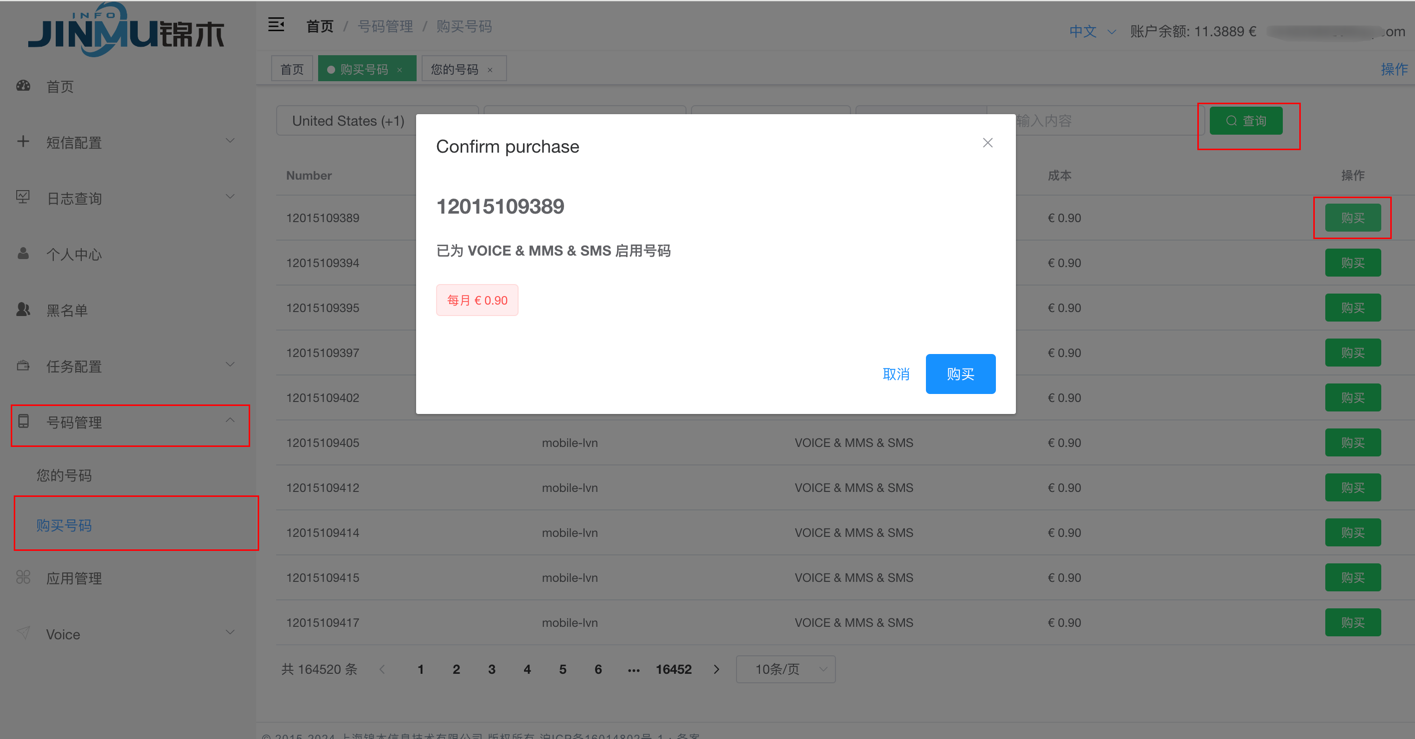Confirm with the blue 购买 button
The image size is (1415, 739).
click(960, 374)
